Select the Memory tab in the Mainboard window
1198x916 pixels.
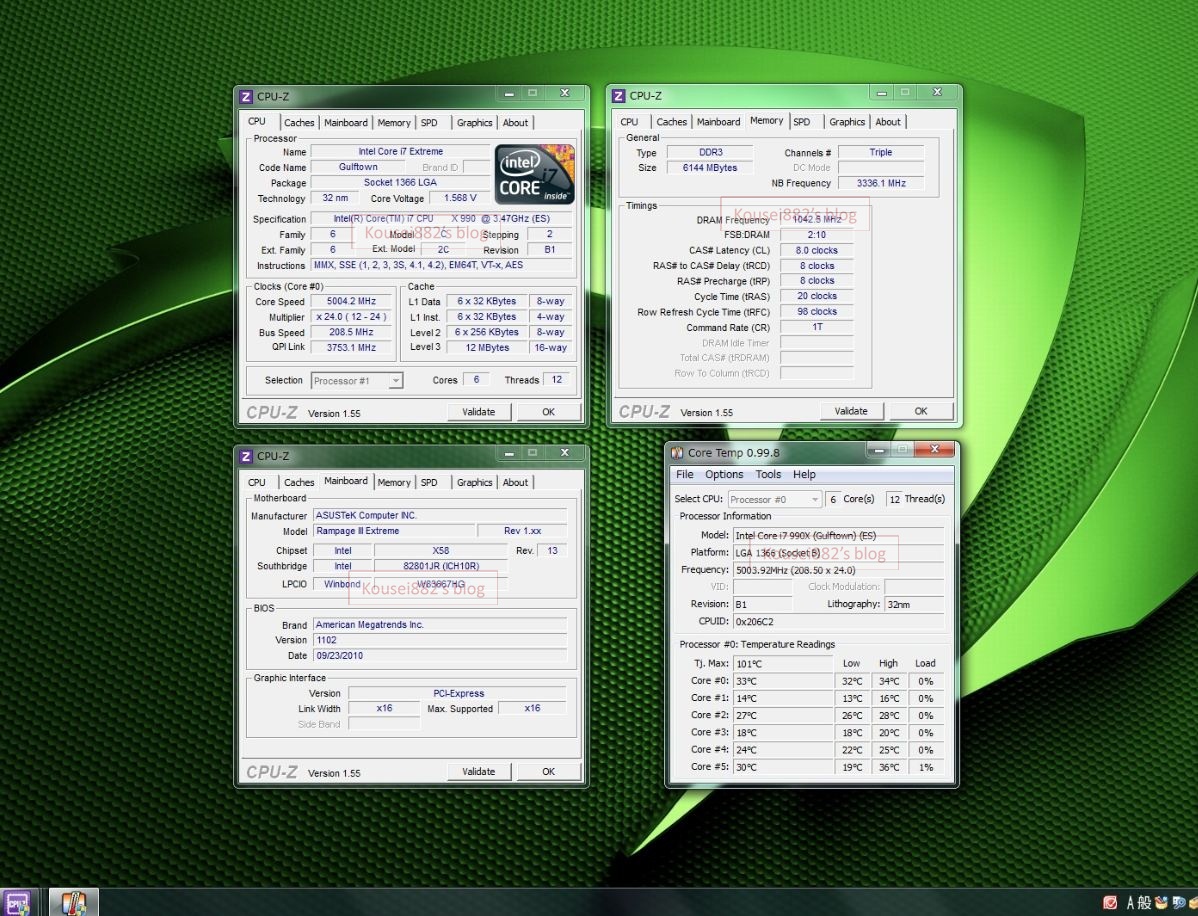point(393,482)
